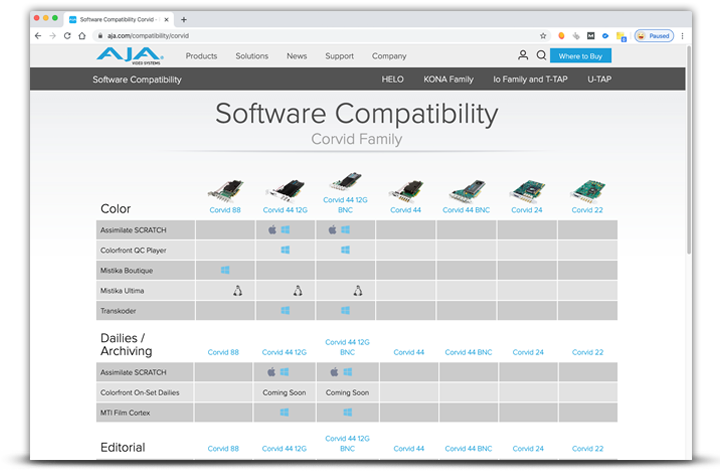Viewport: 720px width, 475px height.
Task: Click the Paused profile button
Action: 654,35
